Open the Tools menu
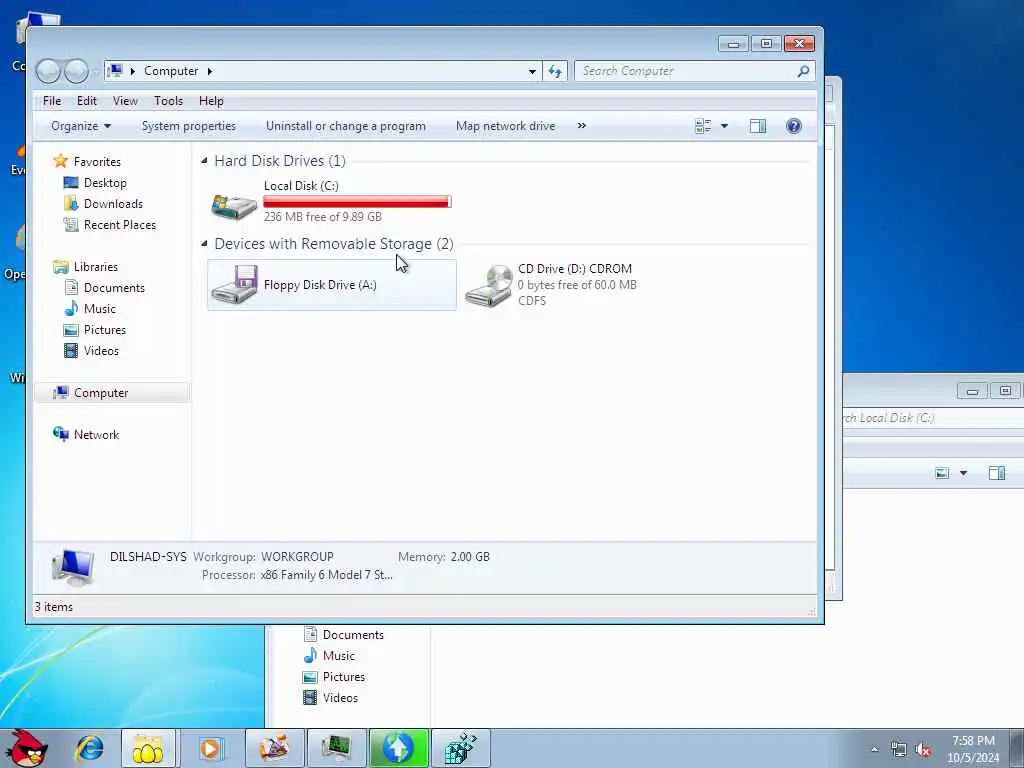1024x768 pixels. pyautogui.click(x=168, y=101)
